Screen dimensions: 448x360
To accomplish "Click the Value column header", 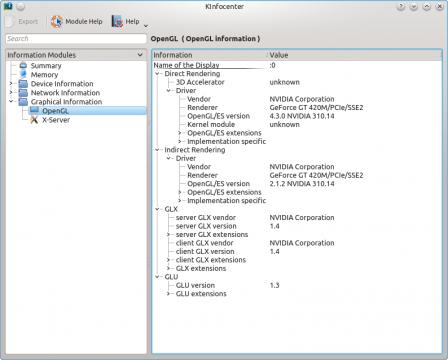I will tap(355, 55).
